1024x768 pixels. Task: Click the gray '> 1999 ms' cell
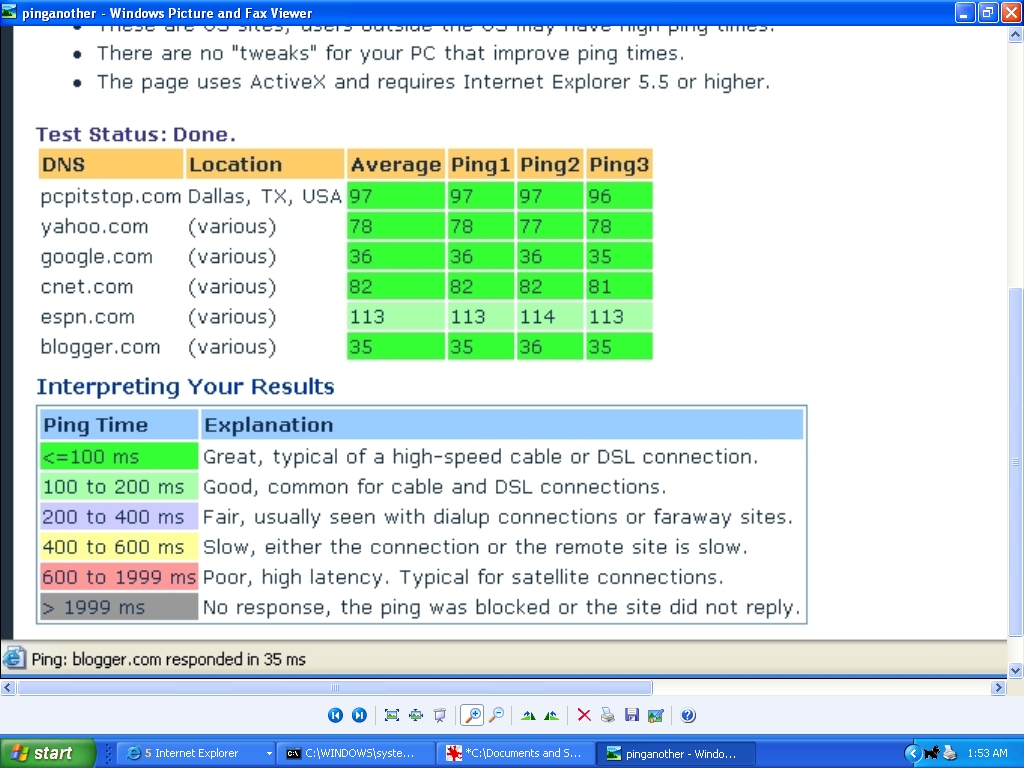(119, 607)
